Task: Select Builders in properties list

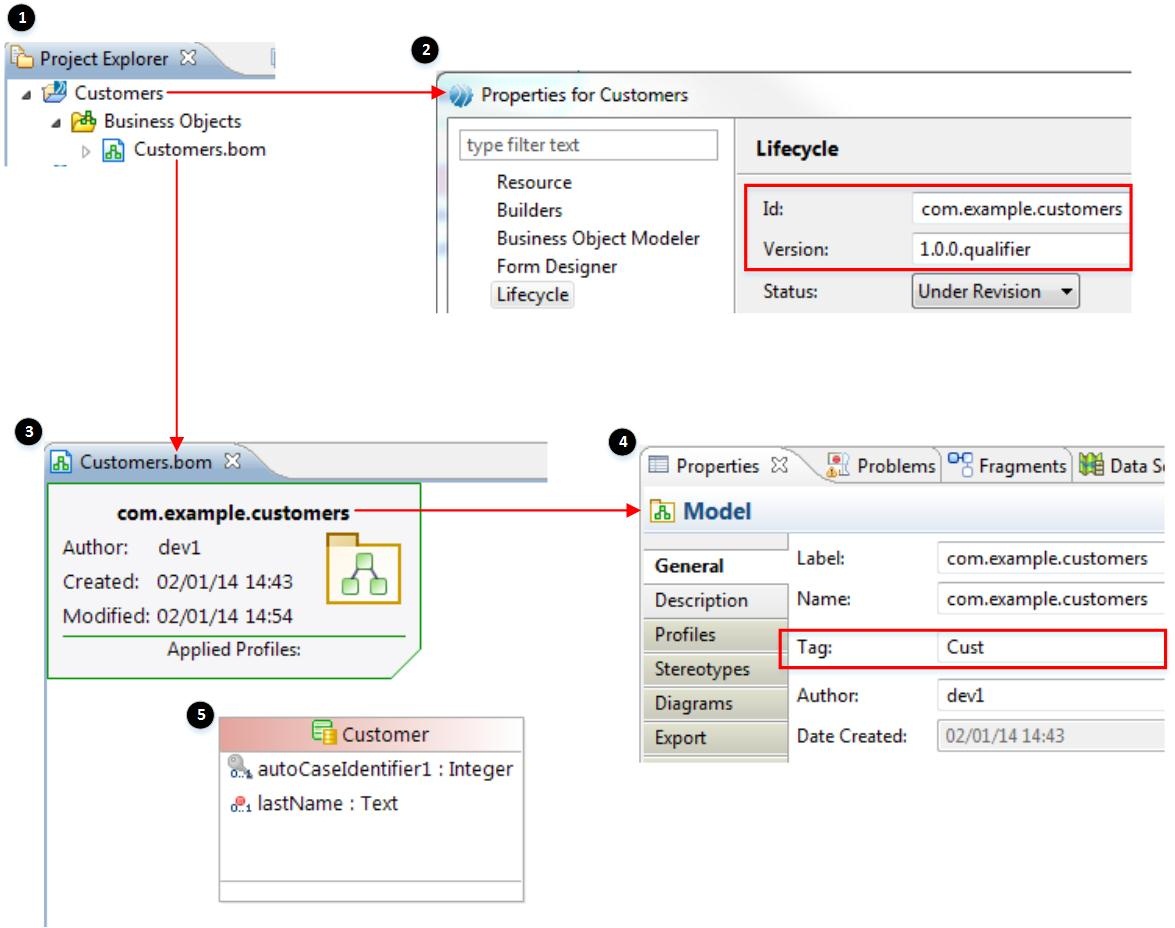Action: tap(529, 210)
